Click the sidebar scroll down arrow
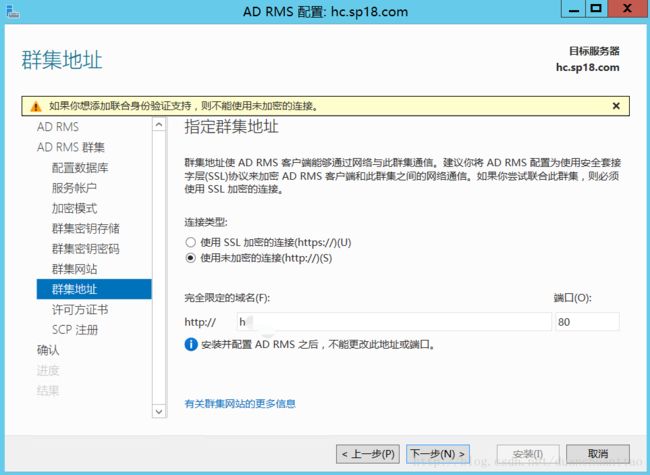 (x=159, y=412)
